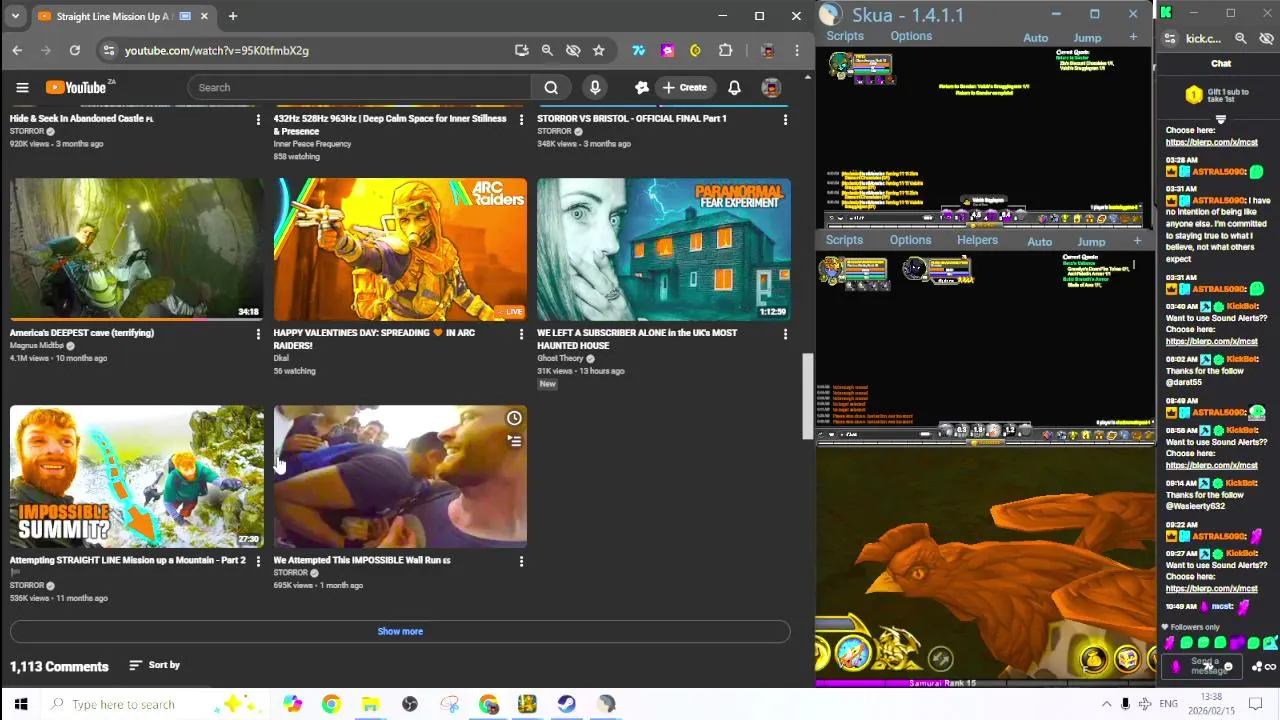This screenshot has height=720, width=1280.
Task: Open the Chrome three-dot menu
Action: [797, 50]
